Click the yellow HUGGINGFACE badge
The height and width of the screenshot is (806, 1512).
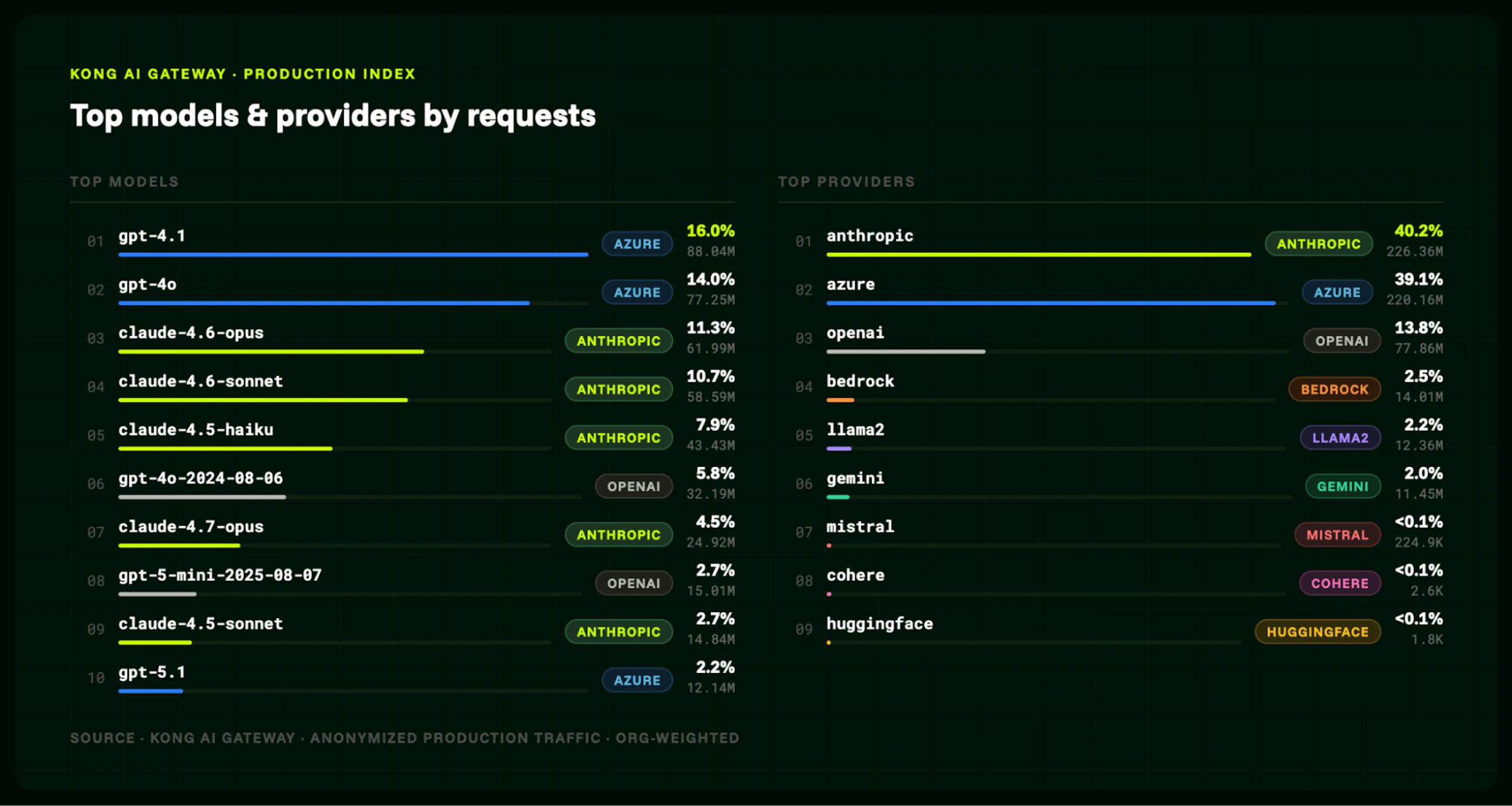coord(1318,631)
